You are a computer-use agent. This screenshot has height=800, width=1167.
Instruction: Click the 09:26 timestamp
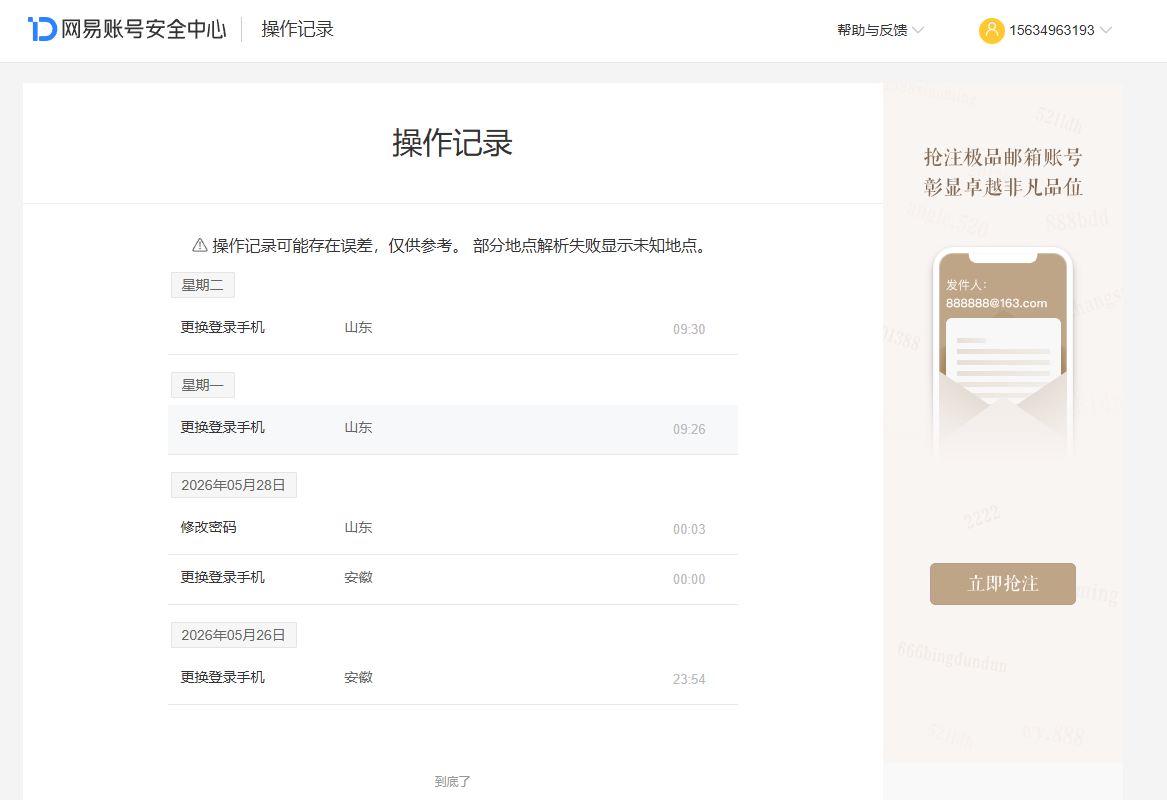[x=688, y=429]
